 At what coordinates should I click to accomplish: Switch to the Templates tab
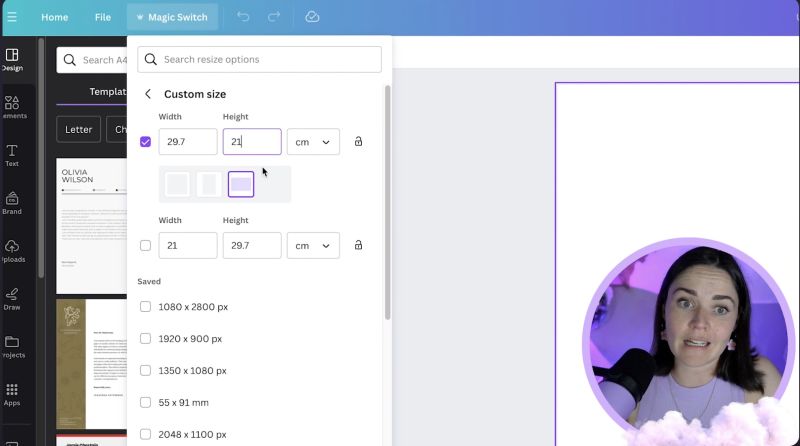[108, 92]
